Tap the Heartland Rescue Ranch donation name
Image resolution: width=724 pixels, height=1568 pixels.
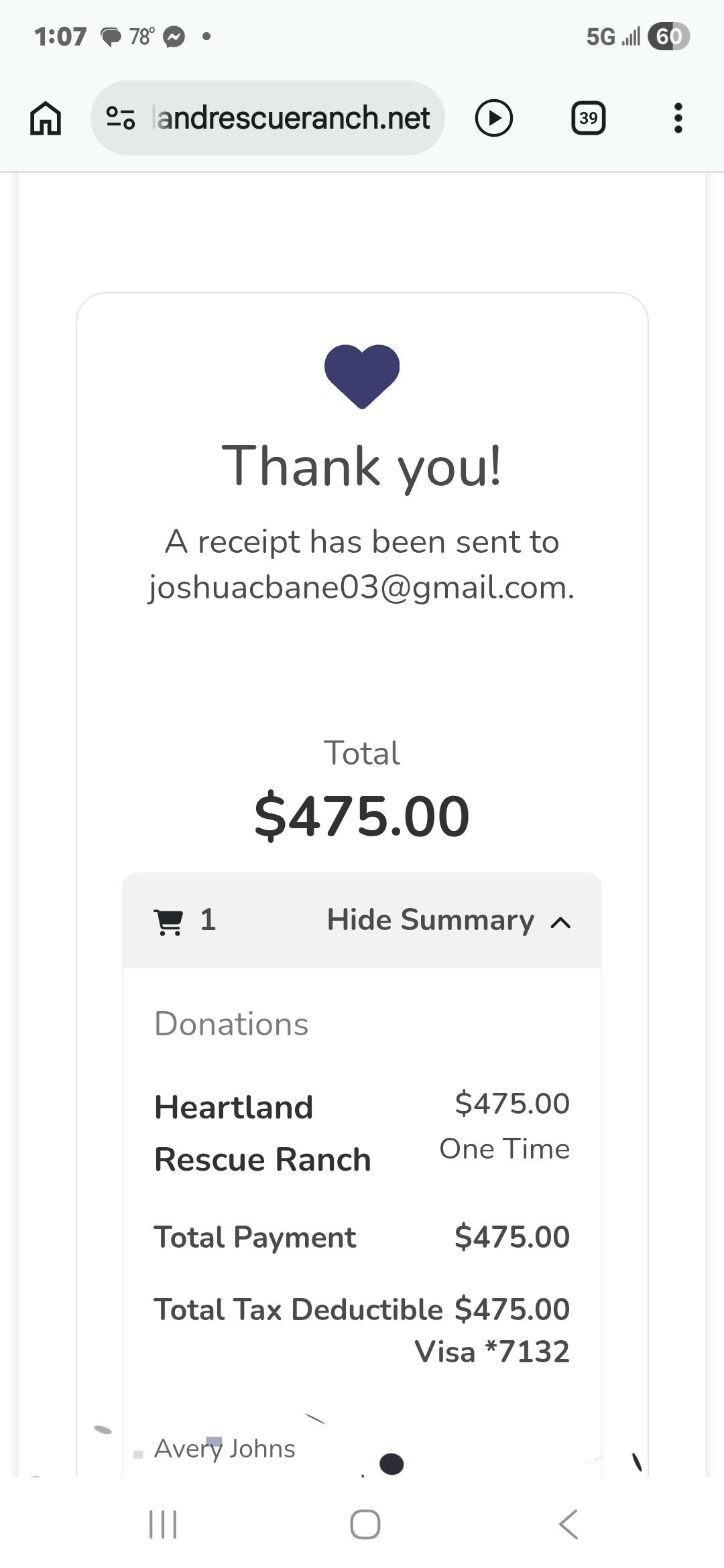(x=262, y=1132)
